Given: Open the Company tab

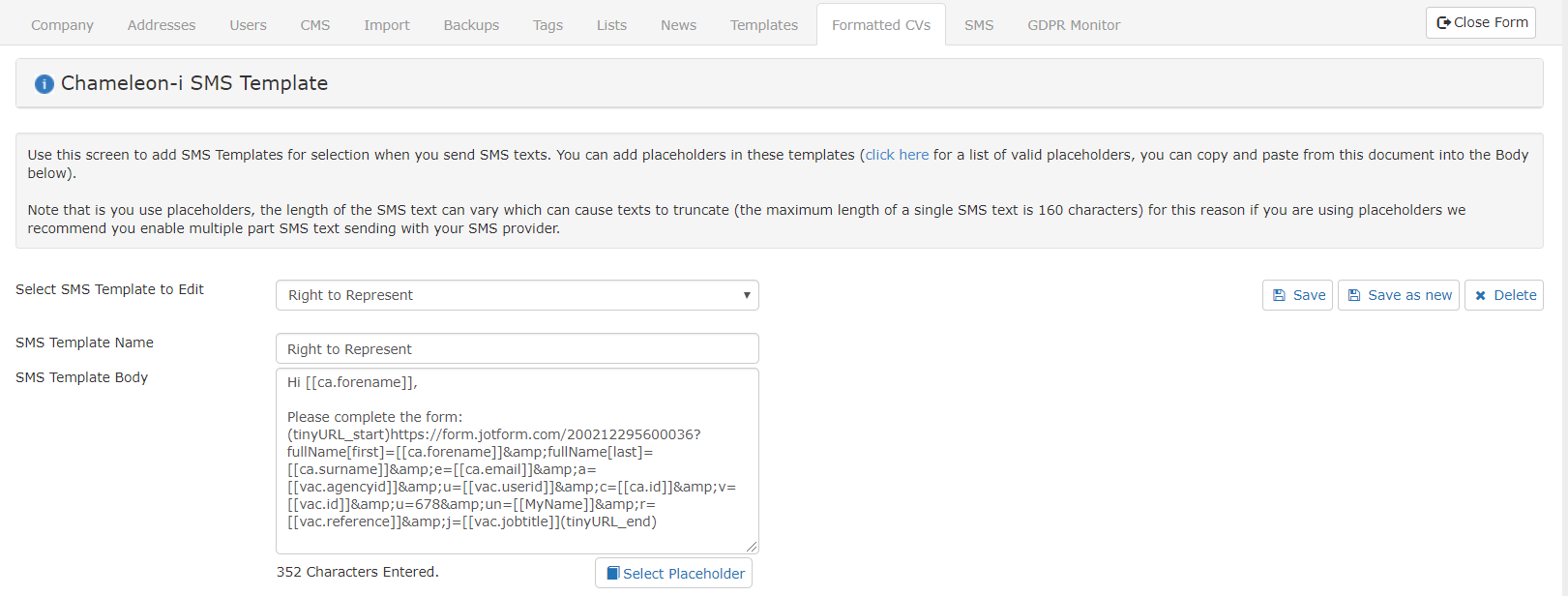Looking at the screenshot, I should pyautogui.click(x=62, y=25).
